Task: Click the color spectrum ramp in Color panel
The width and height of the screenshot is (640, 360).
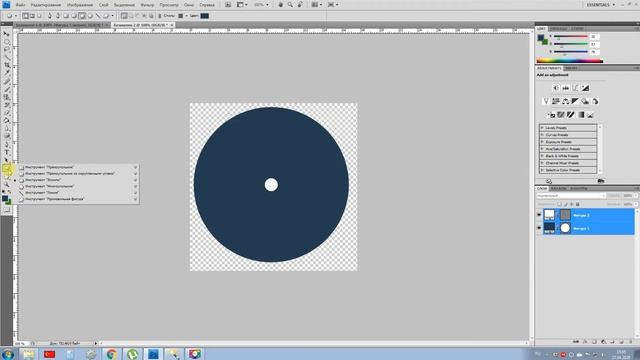Action: click(x=569, y=61)
